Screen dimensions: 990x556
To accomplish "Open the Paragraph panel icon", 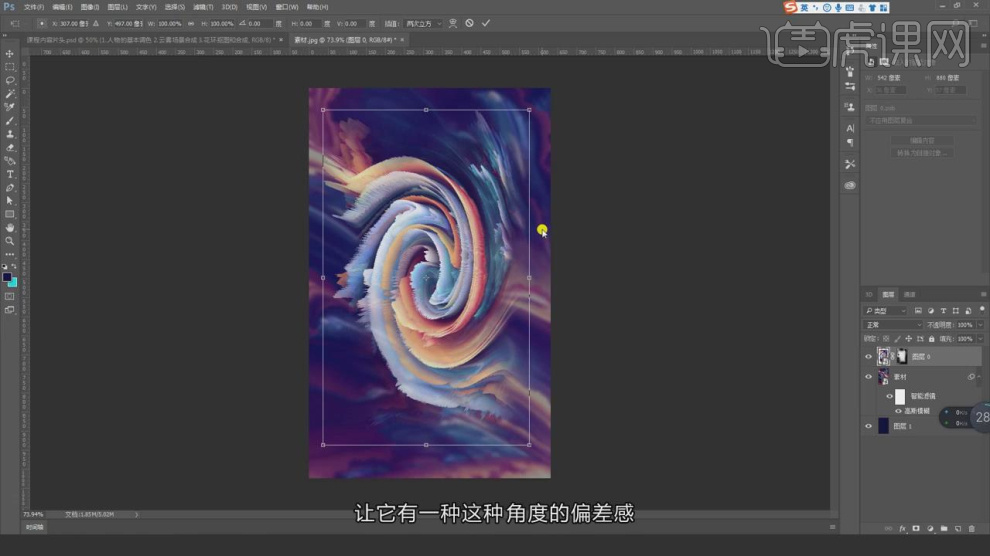I will (x=850, y=143).
